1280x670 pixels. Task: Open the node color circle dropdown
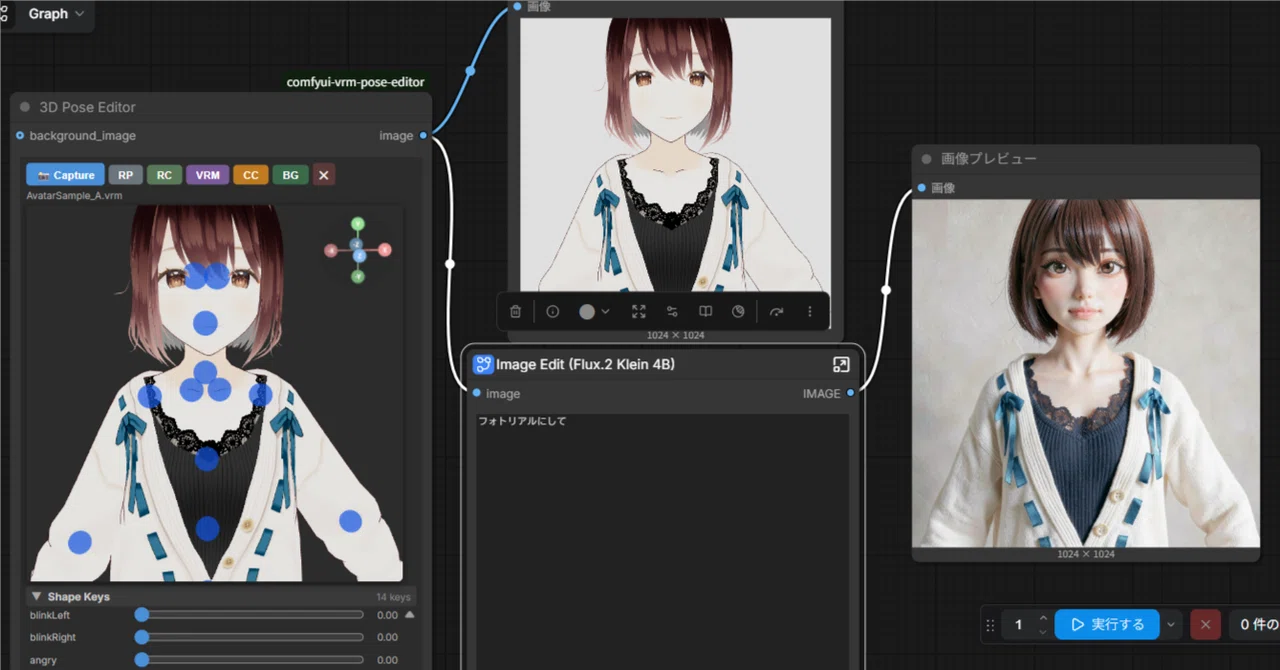[x=594, y=311]
